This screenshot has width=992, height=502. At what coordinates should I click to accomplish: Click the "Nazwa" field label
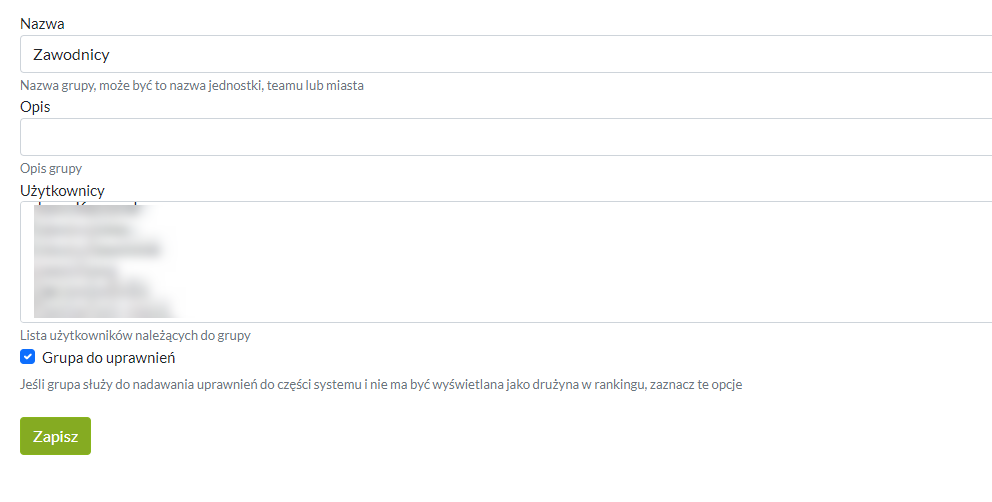(x=42, y=22)
